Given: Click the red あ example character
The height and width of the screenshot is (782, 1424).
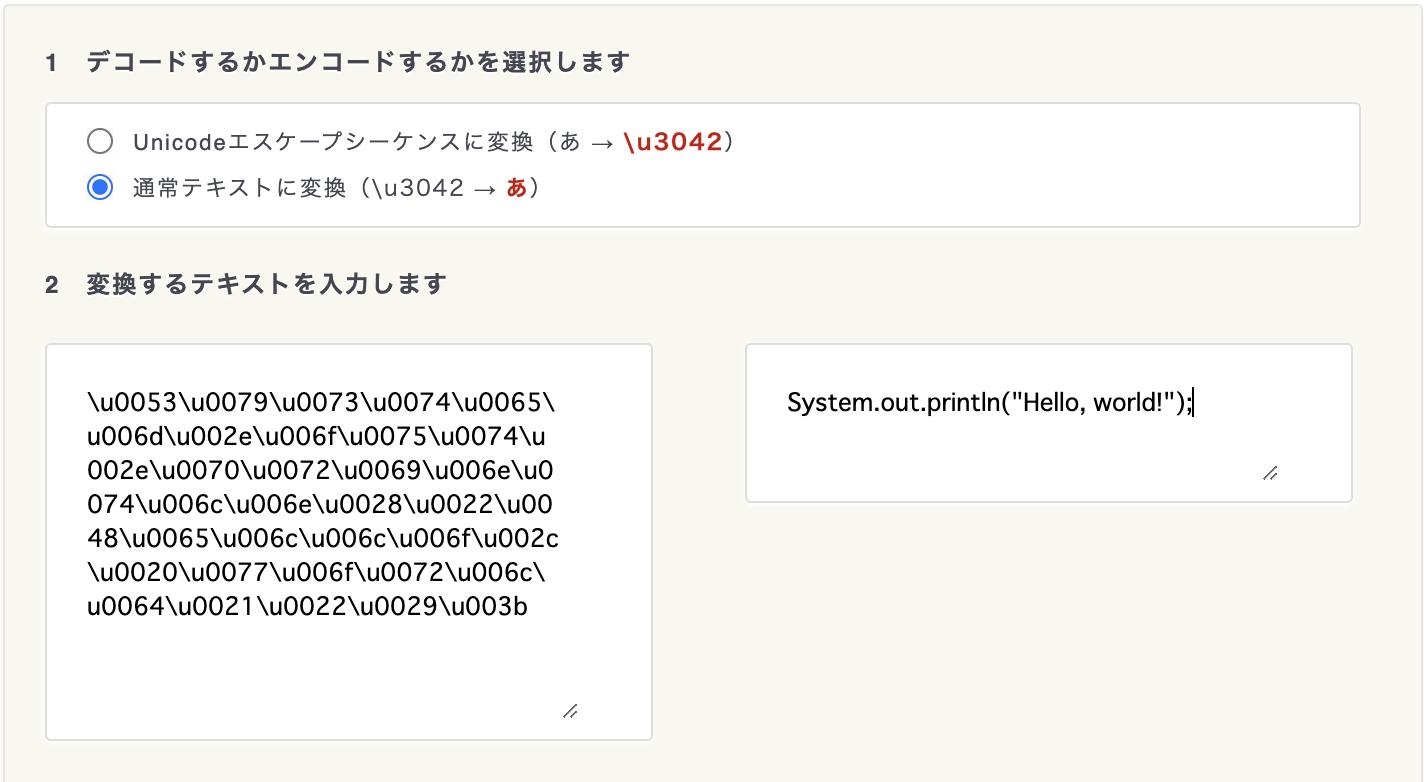Looking at the screenshot, I should point(516,188).
